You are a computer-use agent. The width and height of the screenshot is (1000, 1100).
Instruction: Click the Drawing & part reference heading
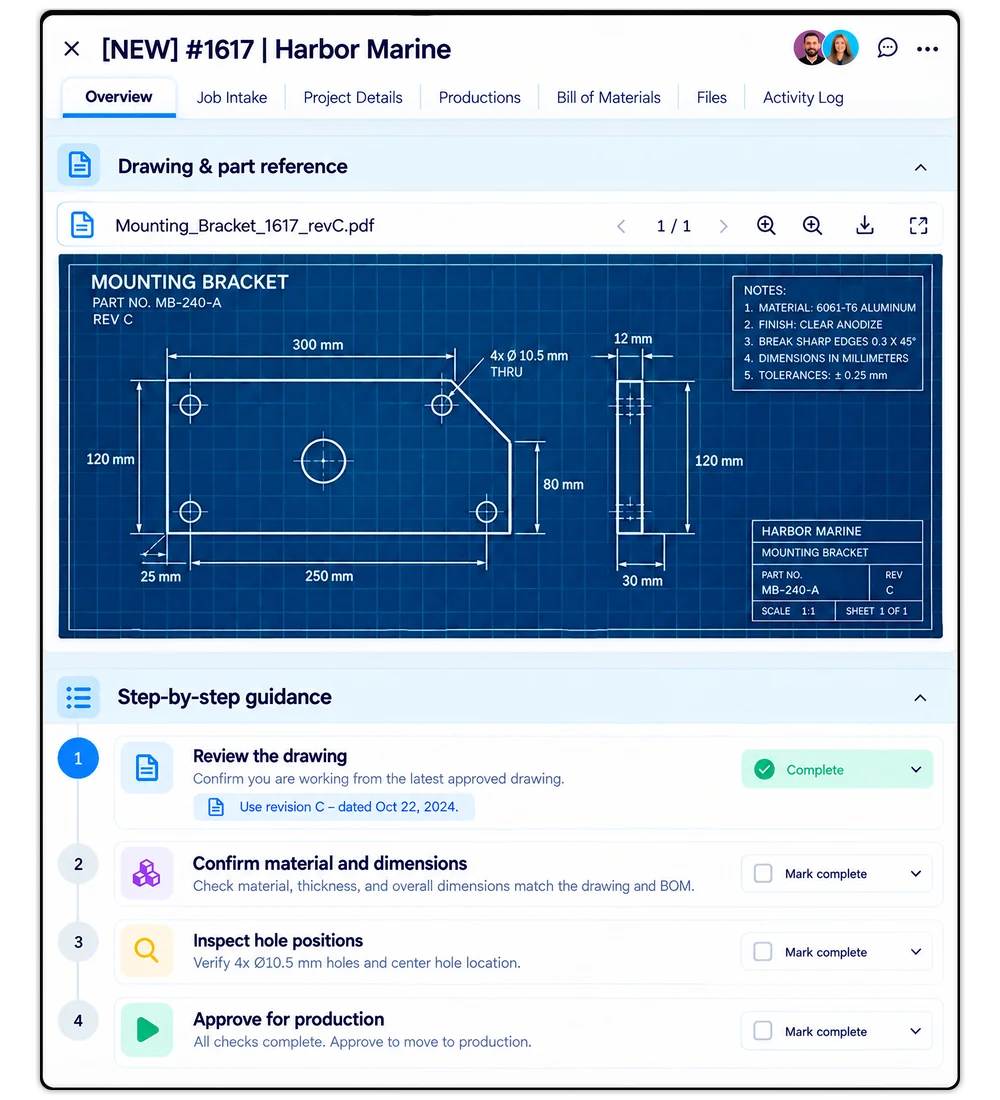232,166
